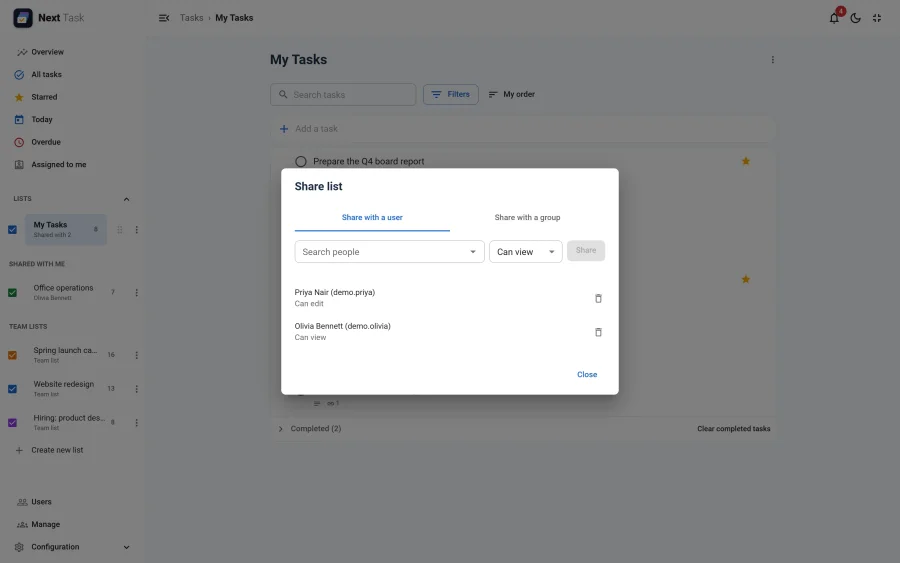
Task: Click Priya Nair (demo.priya) entry
Action: pyautogui.click(x=335, y=293)
